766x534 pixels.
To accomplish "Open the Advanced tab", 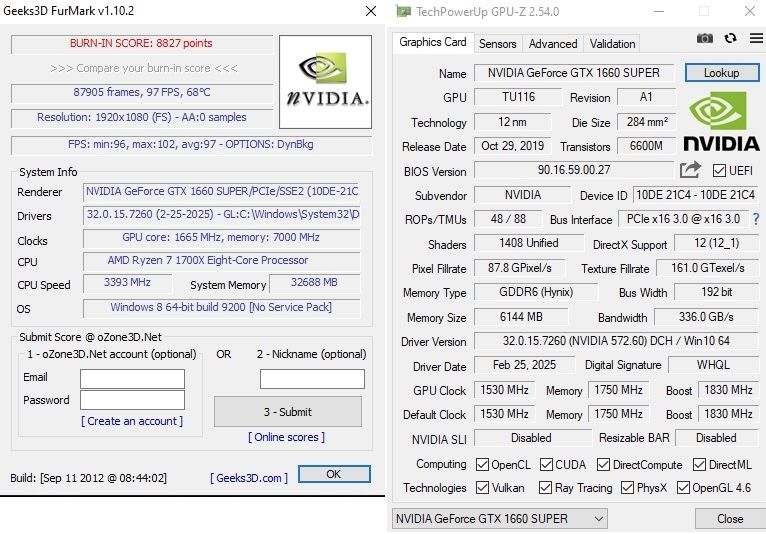I will 553,44.
